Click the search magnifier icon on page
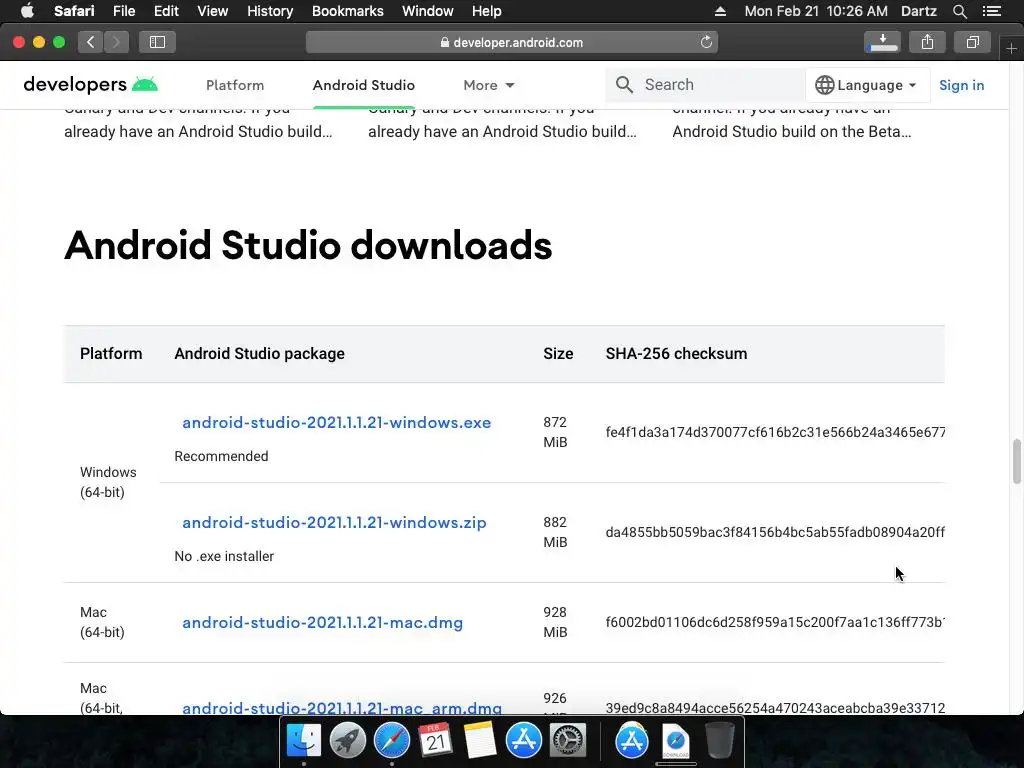Viewport: 1024px width, 768px height. click(x=624, y=85)
